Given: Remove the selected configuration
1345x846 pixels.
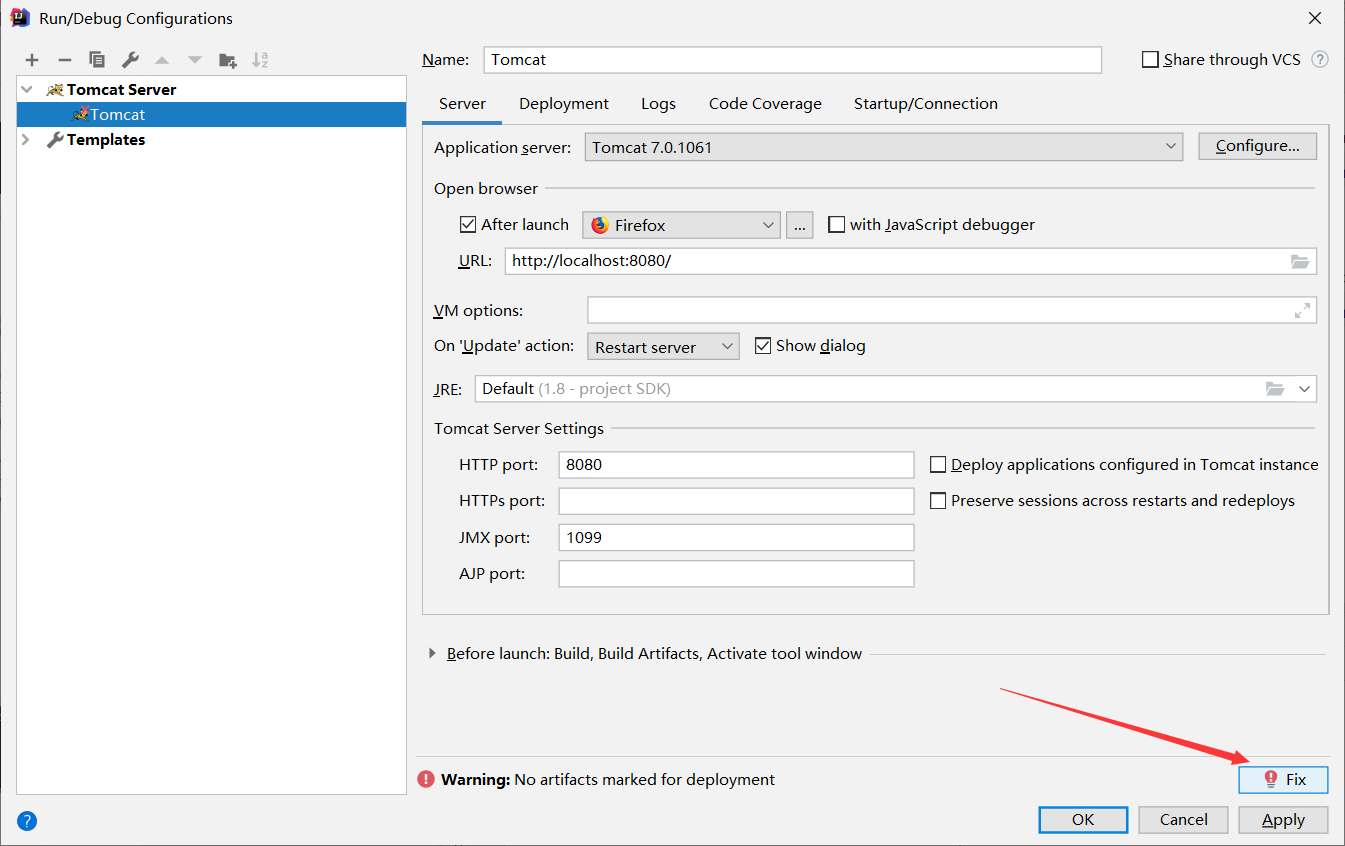Looking at the screenshot, I should pyautogui.click(x=64, y=60).
